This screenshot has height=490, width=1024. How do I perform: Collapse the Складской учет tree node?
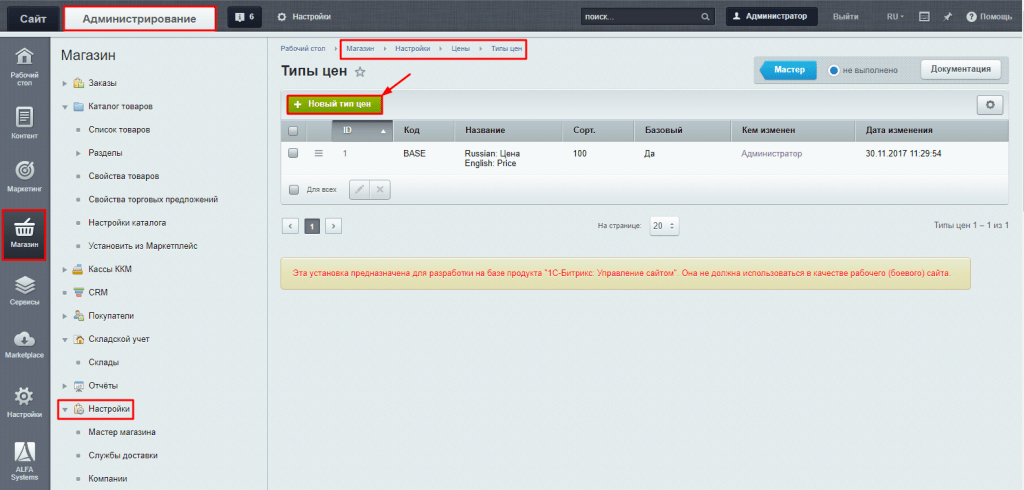pos(65,340)
